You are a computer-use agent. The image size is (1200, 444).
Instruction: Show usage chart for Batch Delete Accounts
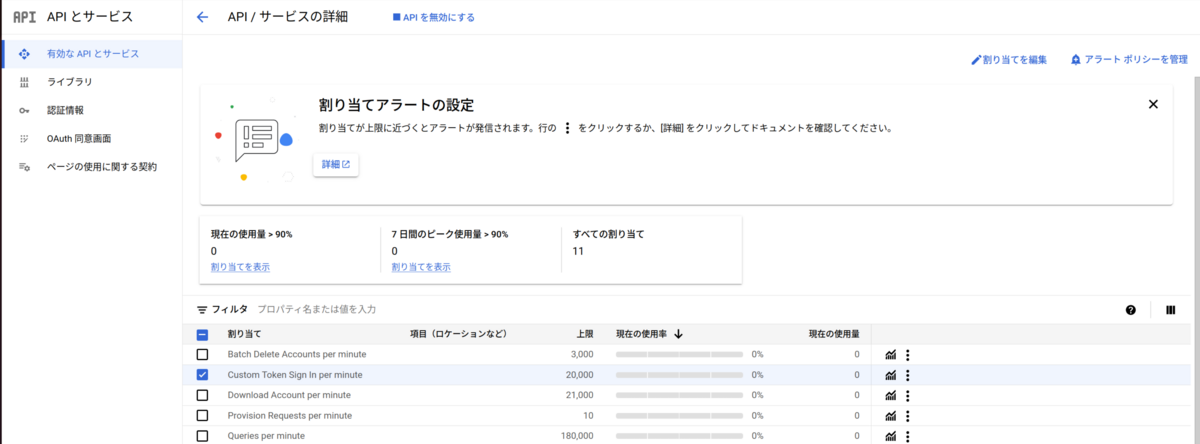point(890,355)
